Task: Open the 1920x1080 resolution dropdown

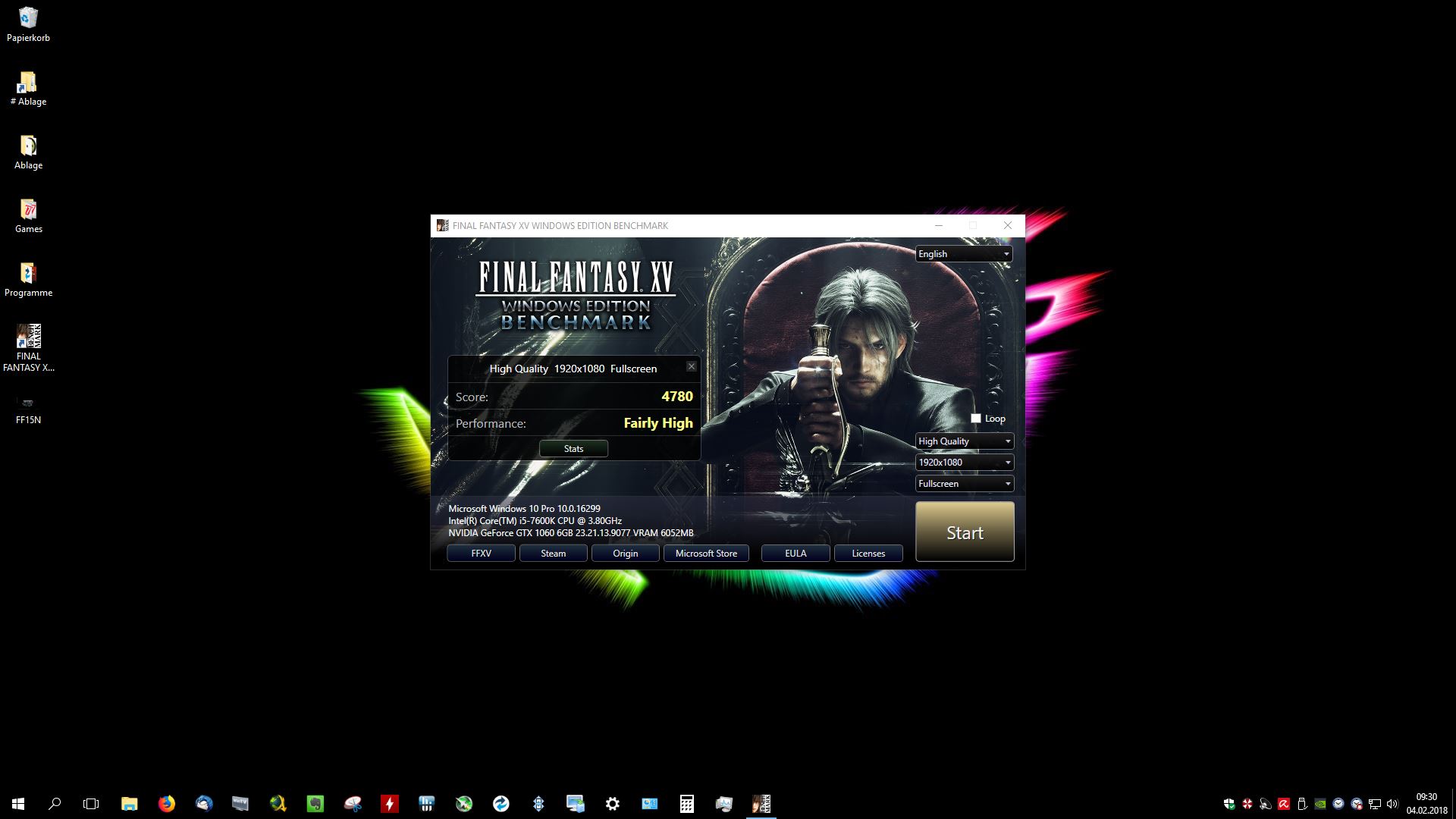Action: point(964,463)
